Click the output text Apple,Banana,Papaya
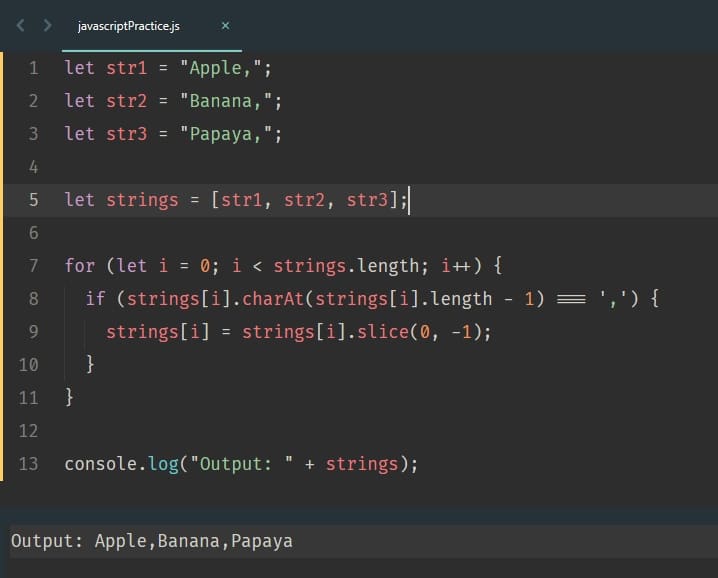Image resolution: width=718 pixels, height=578 pixels. click(x=194, y=542)
